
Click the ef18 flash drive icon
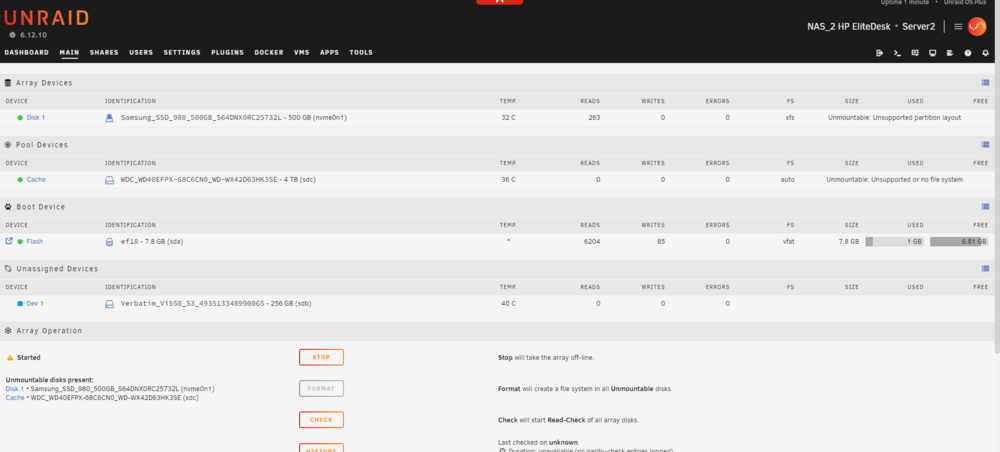pyautogui.click(x=109, y=242)
